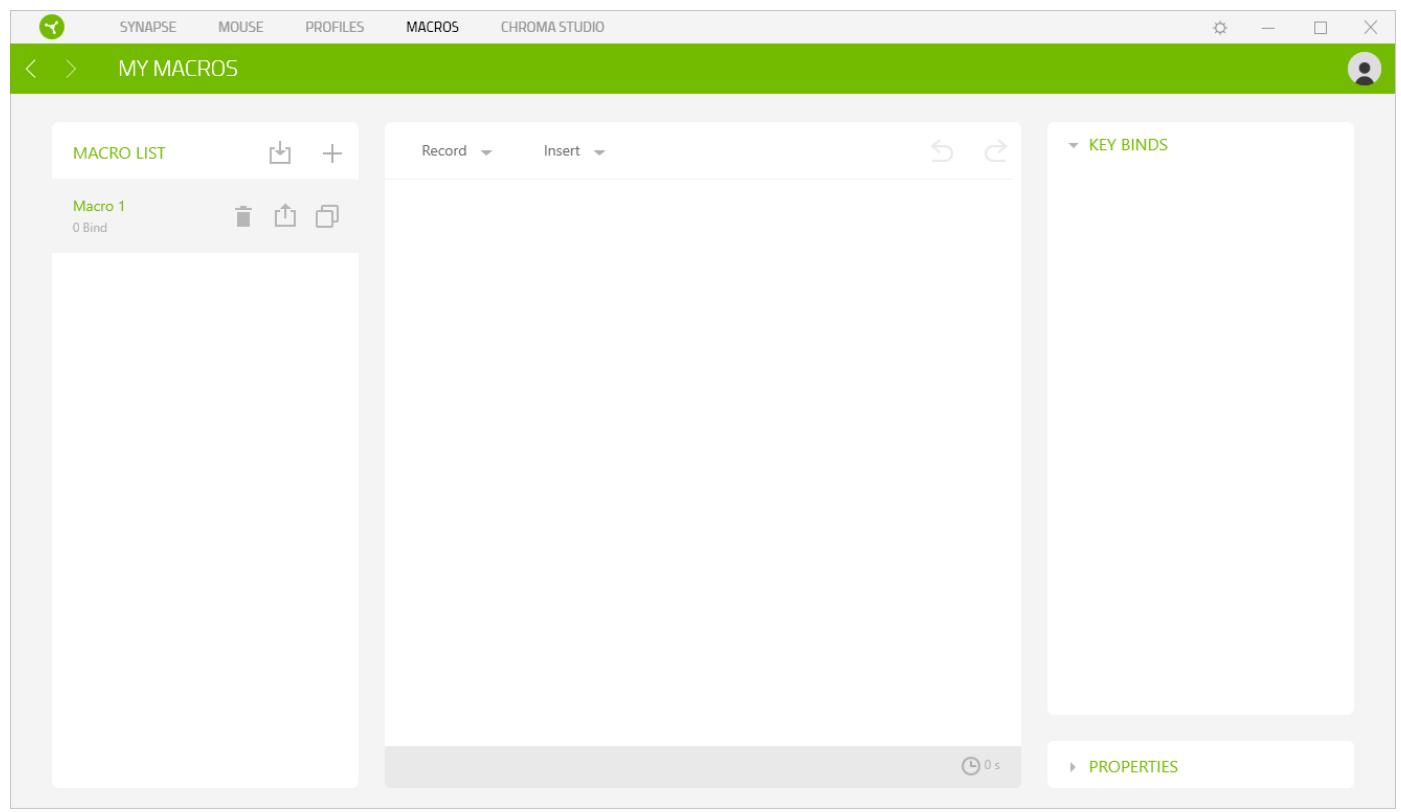Select the MACROS tab

click(432, 26)
